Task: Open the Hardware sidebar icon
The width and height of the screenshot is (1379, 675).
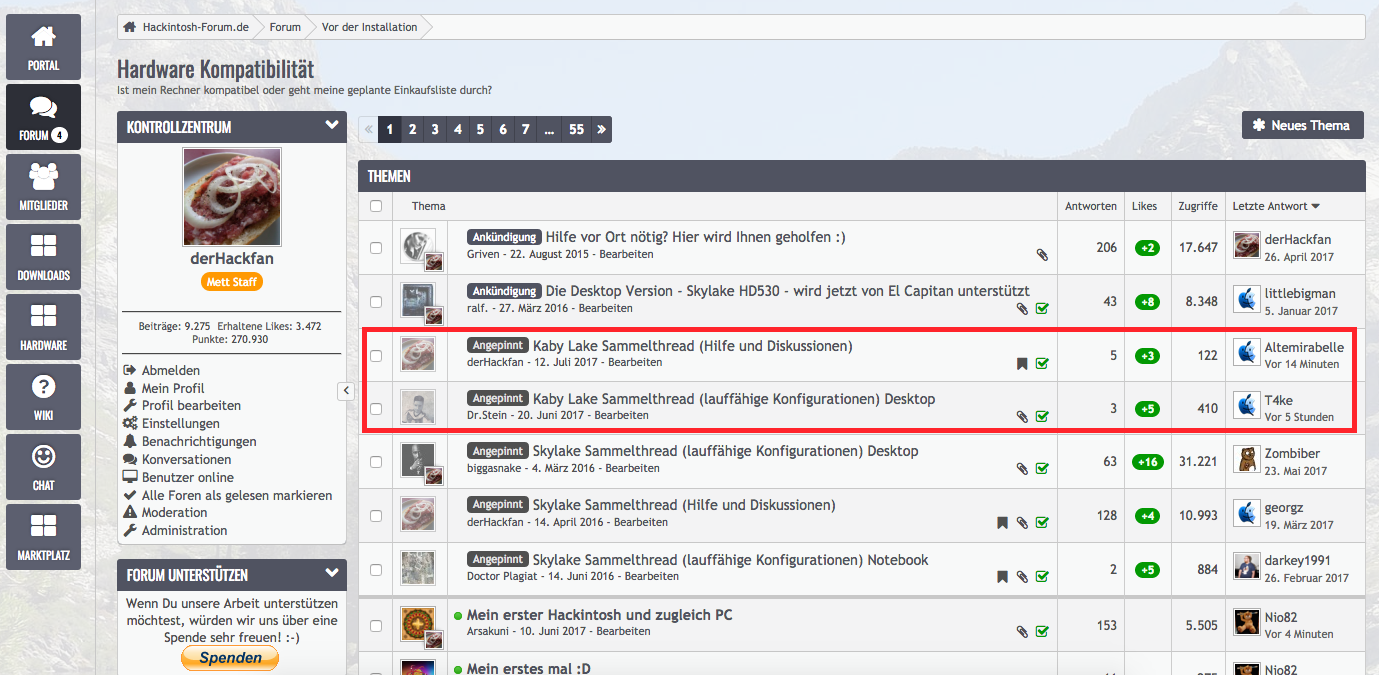Action: point(43,327)
